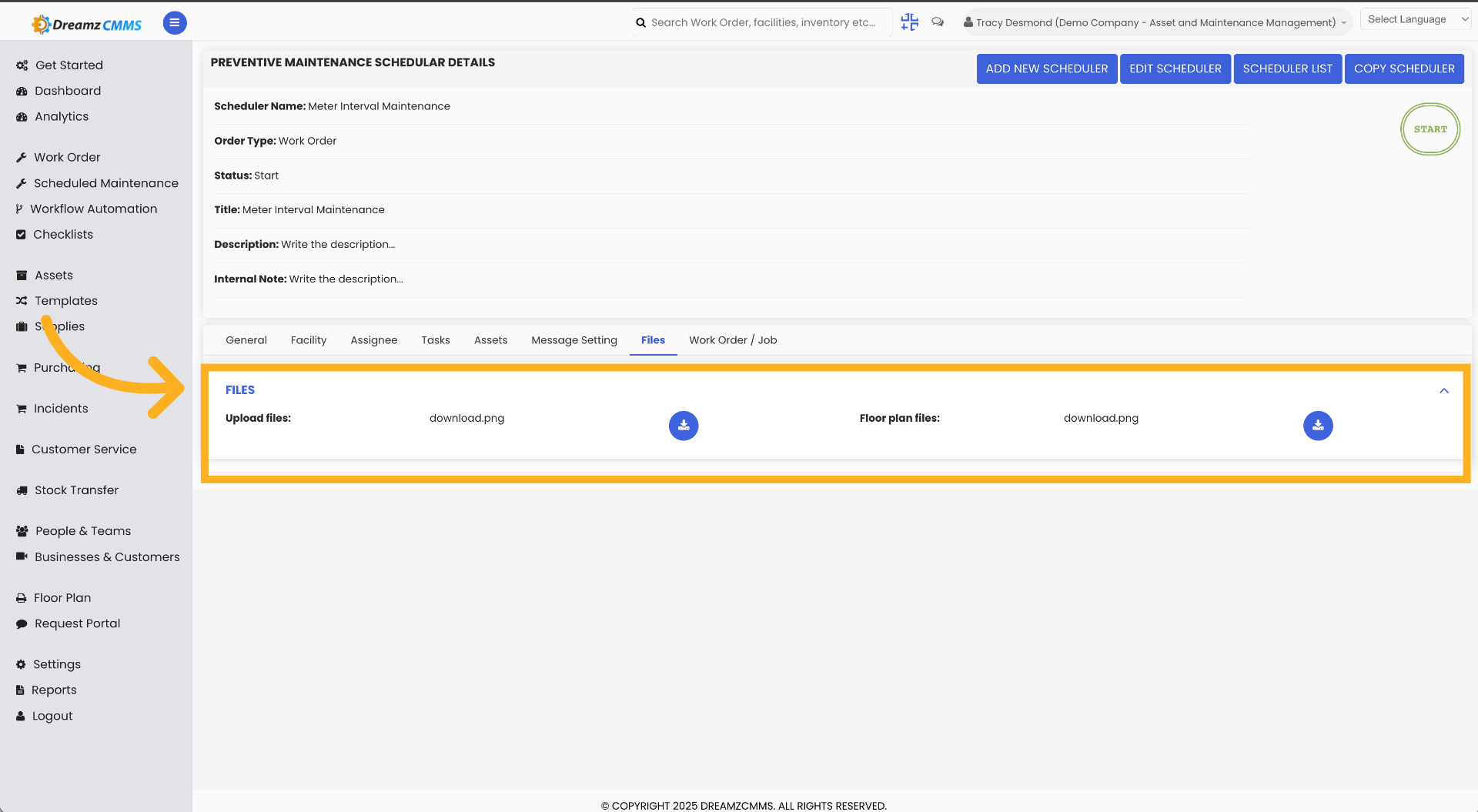Select the Files tab
Screen dimensions: 1478x812
(653, 340)
